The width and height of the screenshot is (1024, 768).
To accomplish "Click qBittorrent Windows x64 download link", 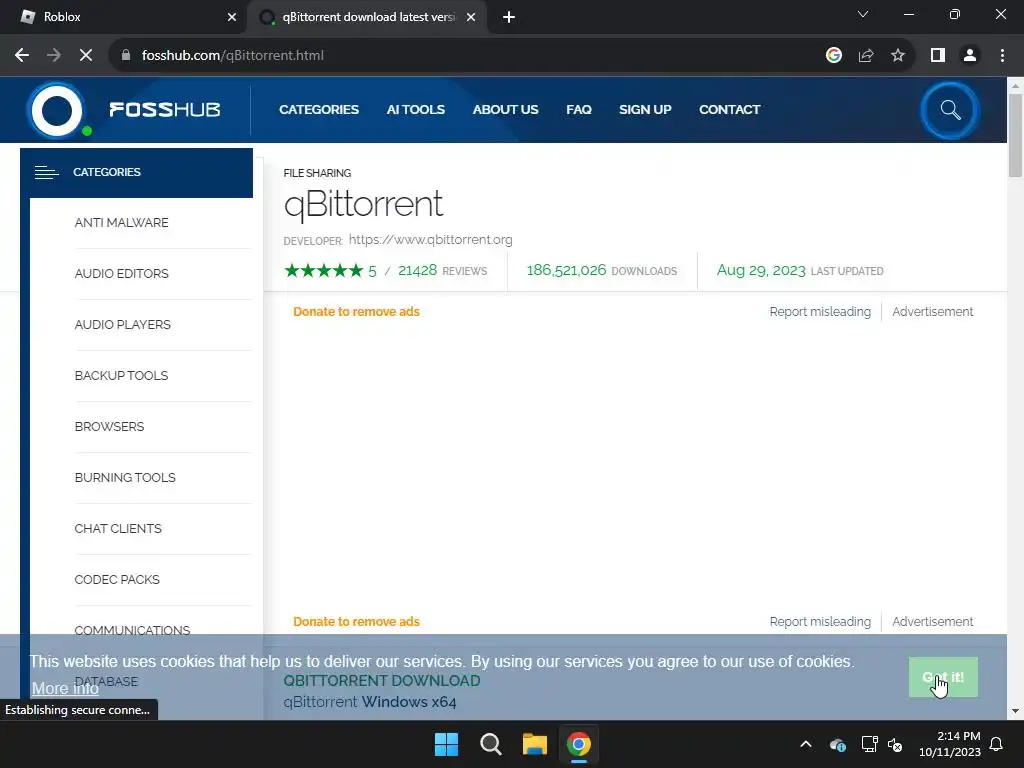I will click(x=370, y=702).
